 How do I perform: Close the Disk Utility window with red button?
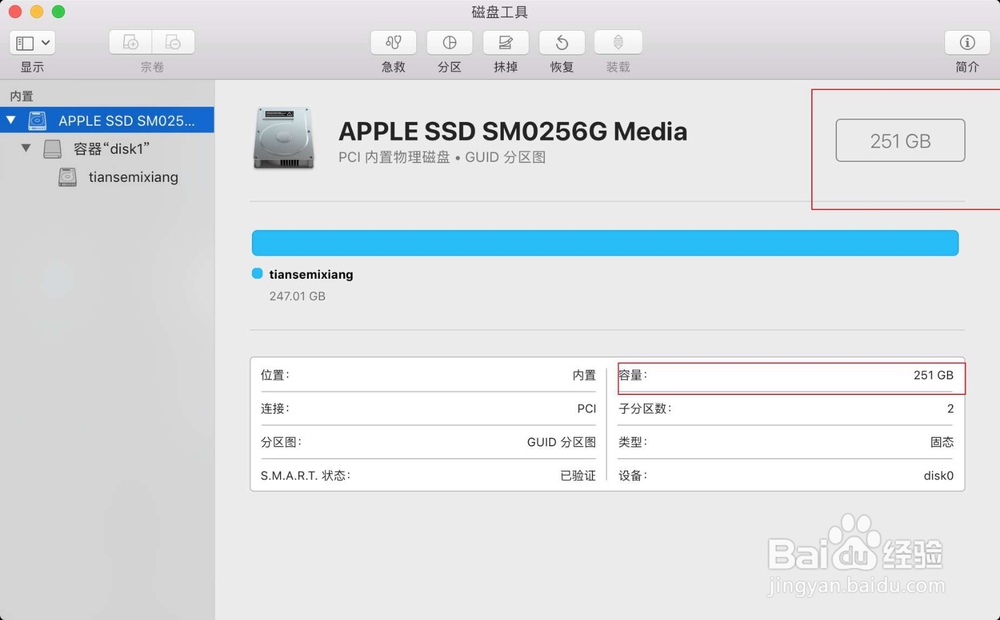click(15, 11)
